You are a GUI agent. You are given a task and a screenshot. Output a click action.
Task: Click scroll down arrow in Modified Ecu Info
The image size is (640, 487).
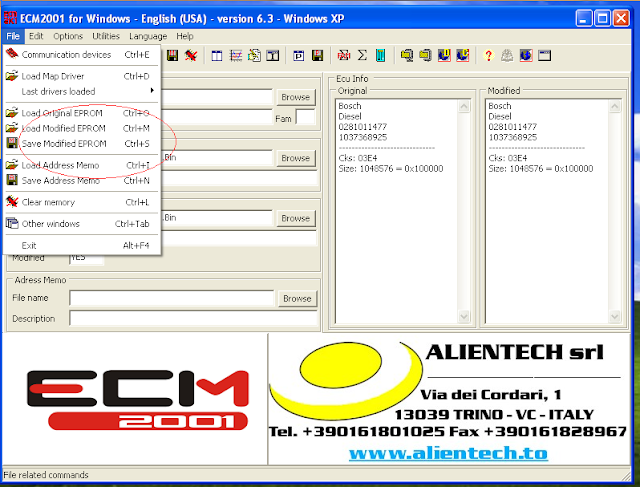pos(614,316)
